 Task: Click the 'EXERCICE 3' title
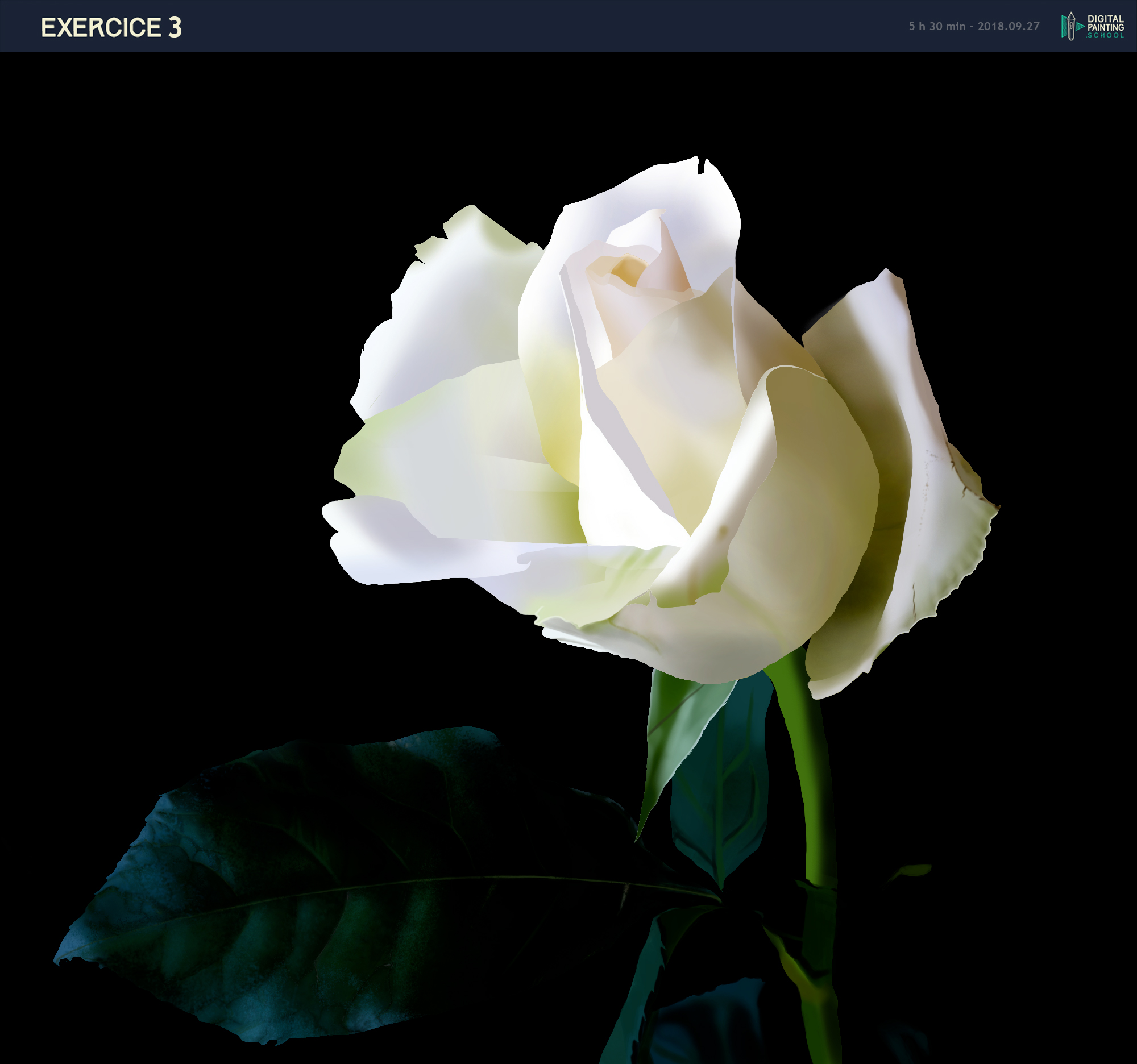click(x=111, y=27)
